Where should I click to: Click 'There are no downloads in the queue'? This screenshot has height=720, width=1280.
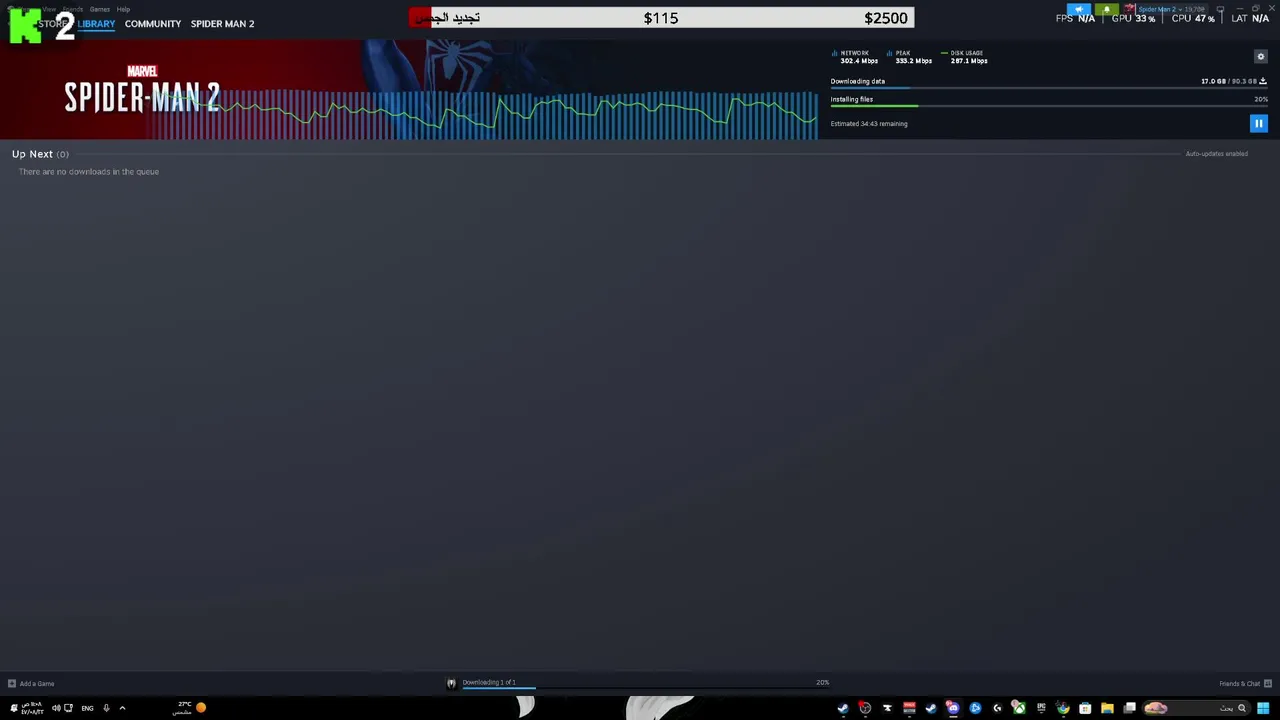[x=88, y=172]
